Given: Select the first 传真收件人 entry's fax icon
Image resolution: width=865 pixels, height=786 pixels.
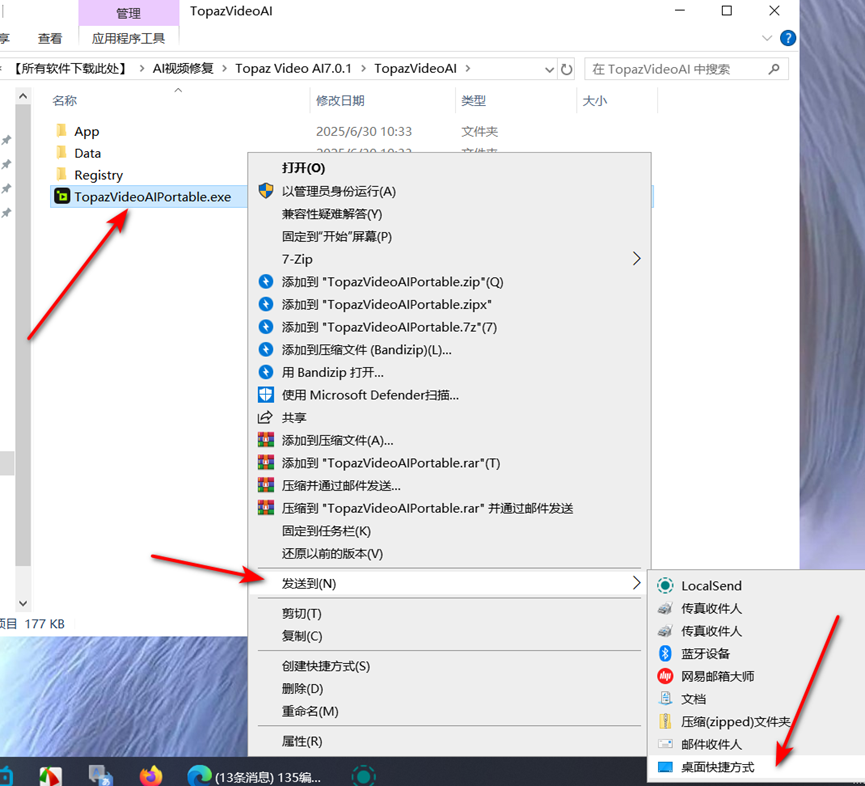Looking at the screenshot, I should 665,608.
